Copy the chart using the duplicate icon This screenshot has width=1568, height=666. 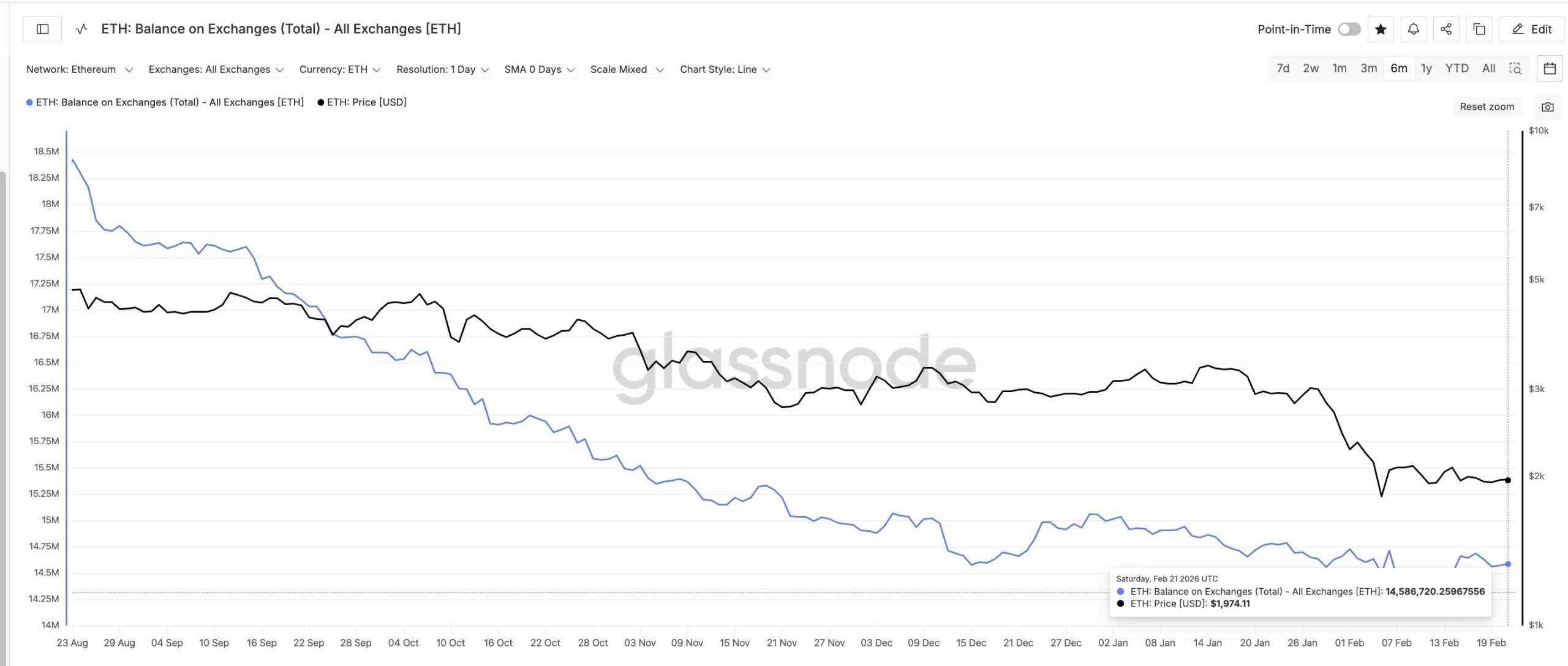(1479, 29)
